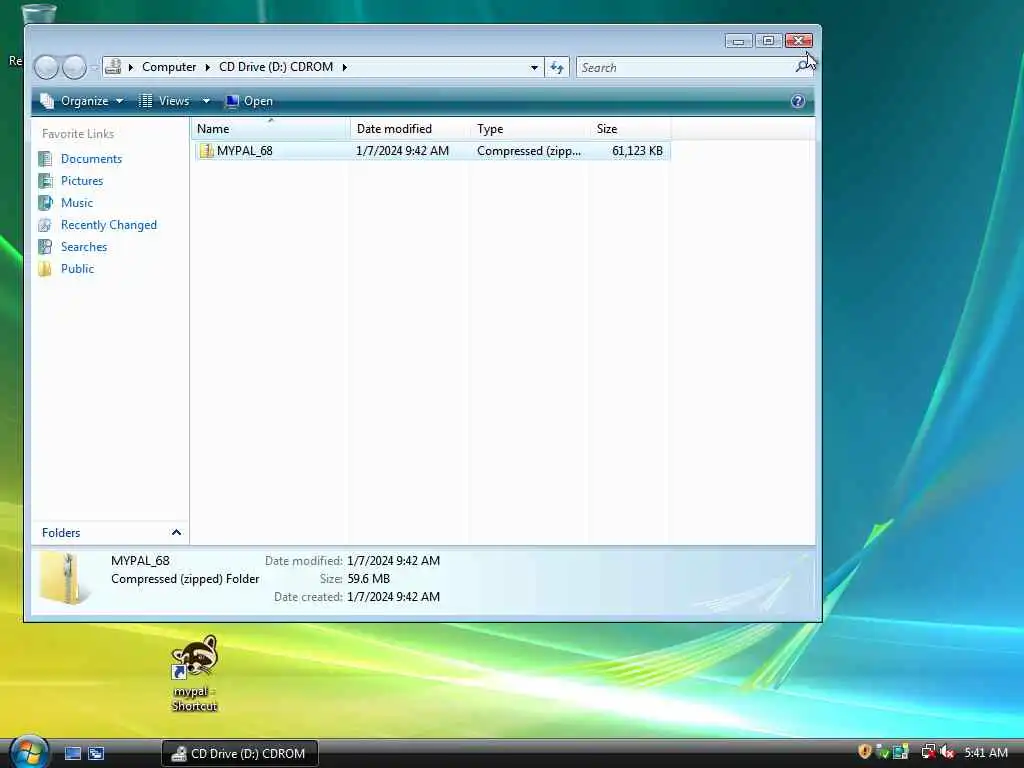Click CD Drive (D:) CDROM breadcrumb segment
This screenshot has width=1024, height=768.
[276, 67]
